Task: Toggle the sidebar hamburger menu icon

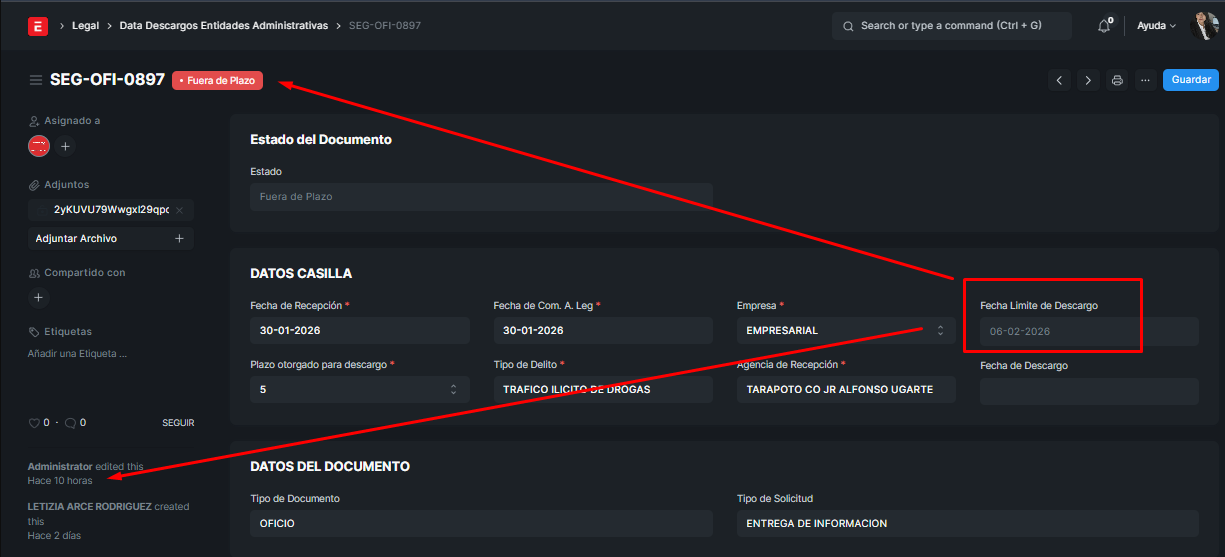Action: pyautogui.click(x=36, y=80)
